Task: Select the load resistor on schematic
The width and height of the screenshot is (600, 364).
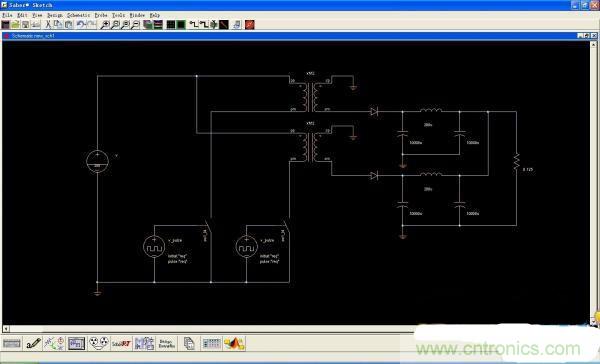Action: 517,161
